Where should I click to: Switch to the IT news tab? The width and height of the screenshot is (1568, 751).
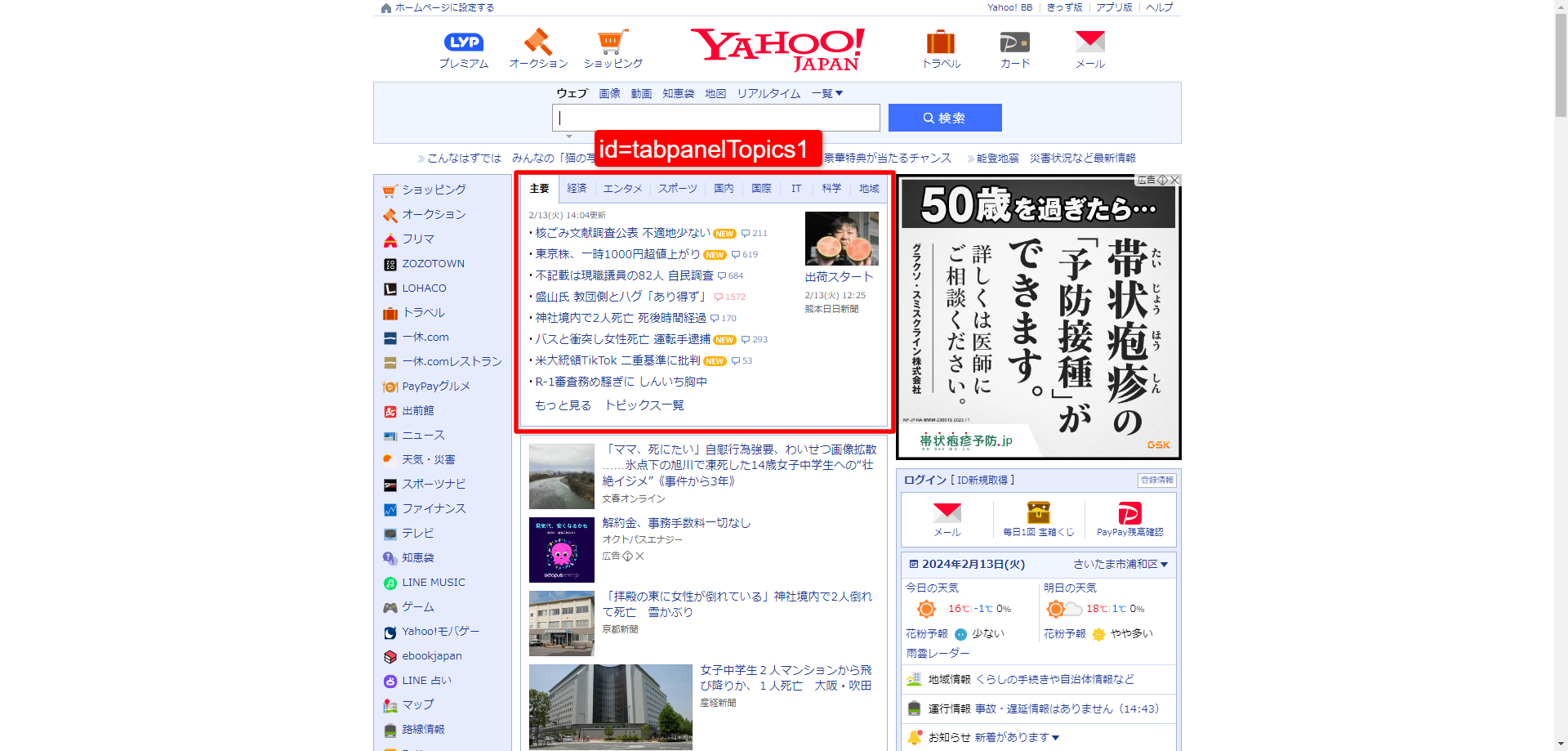(795, 189)
